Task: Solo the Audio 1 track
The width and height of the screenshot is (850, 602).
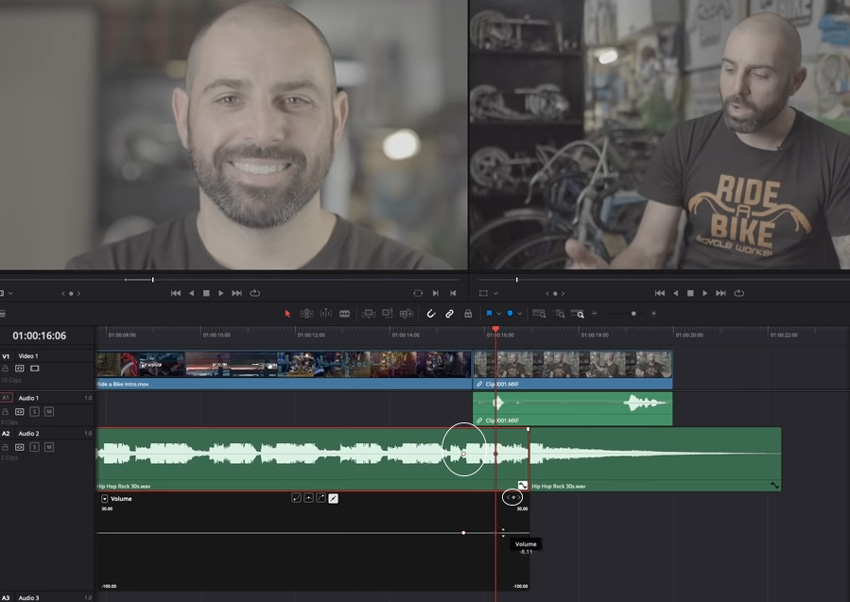Action: [34, 411]
